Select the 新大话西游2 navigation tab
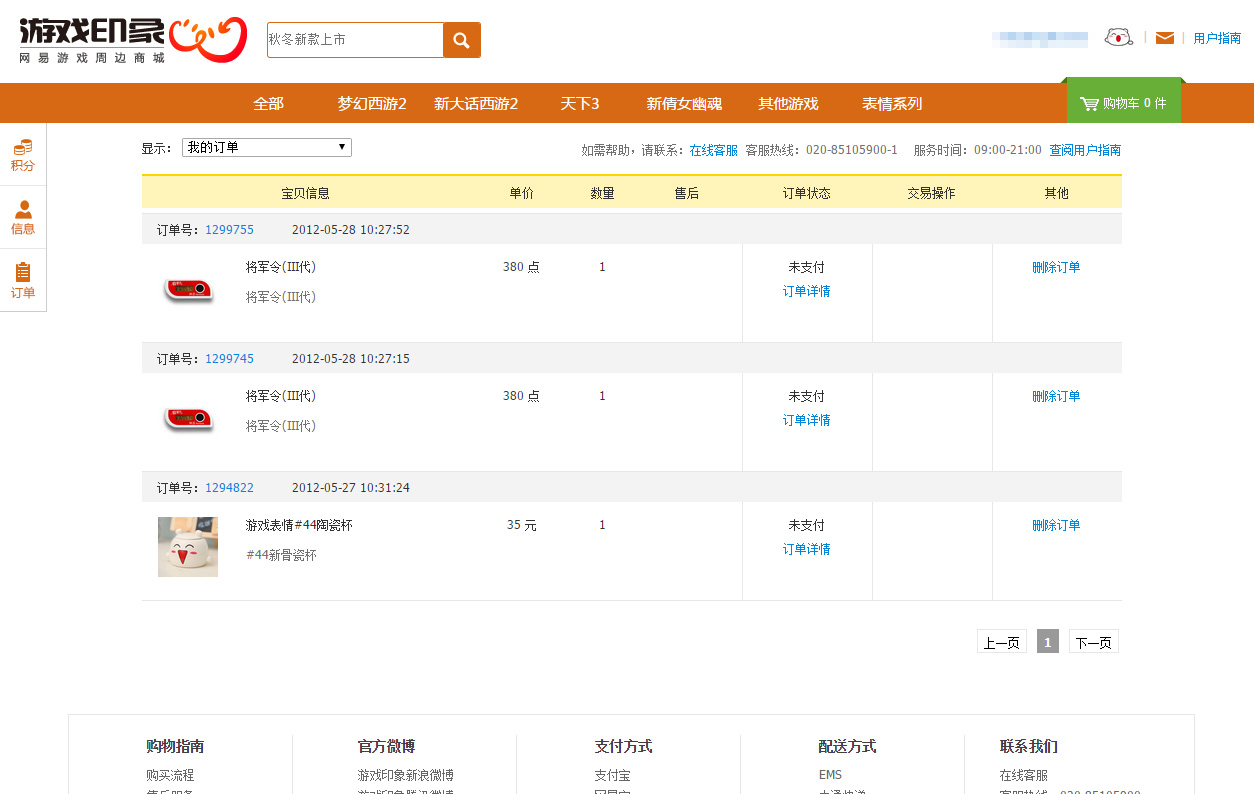The height and width of the screenshot is (794, 1254). tap(476, 103)
